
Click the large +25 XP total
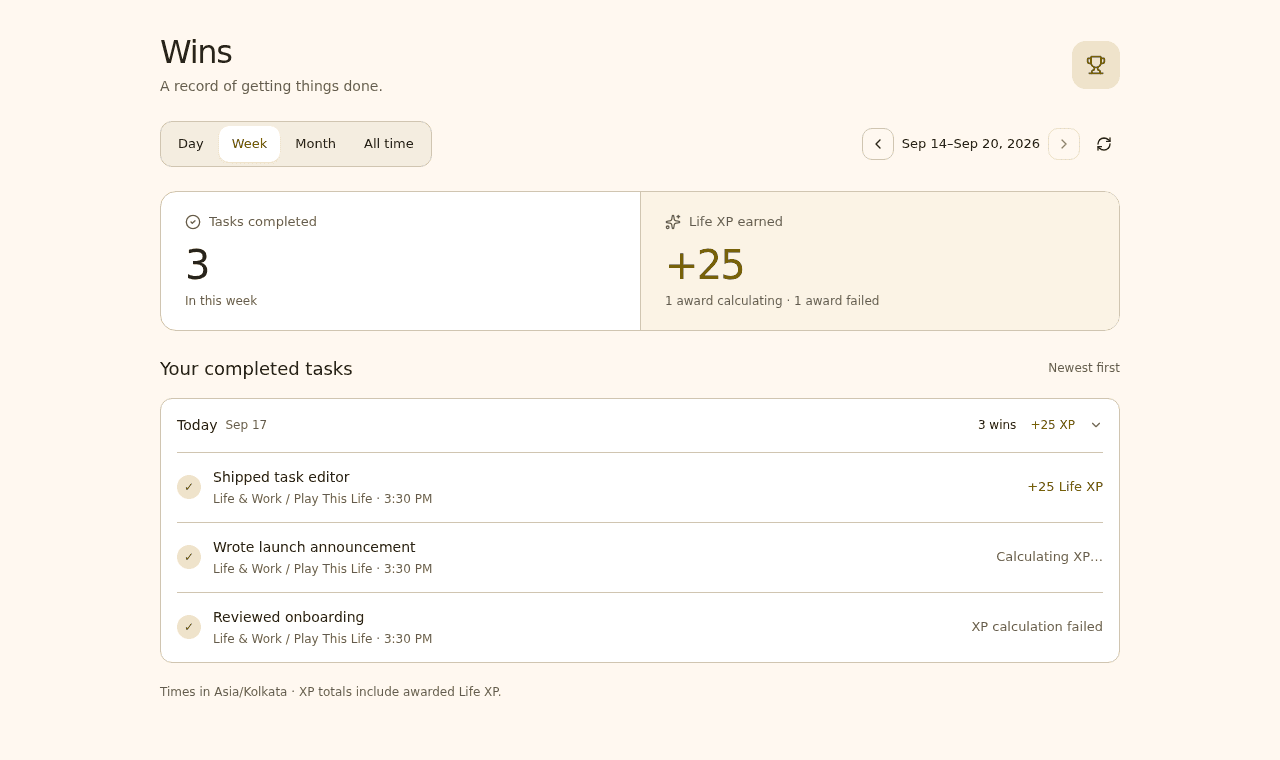point(705,265)
